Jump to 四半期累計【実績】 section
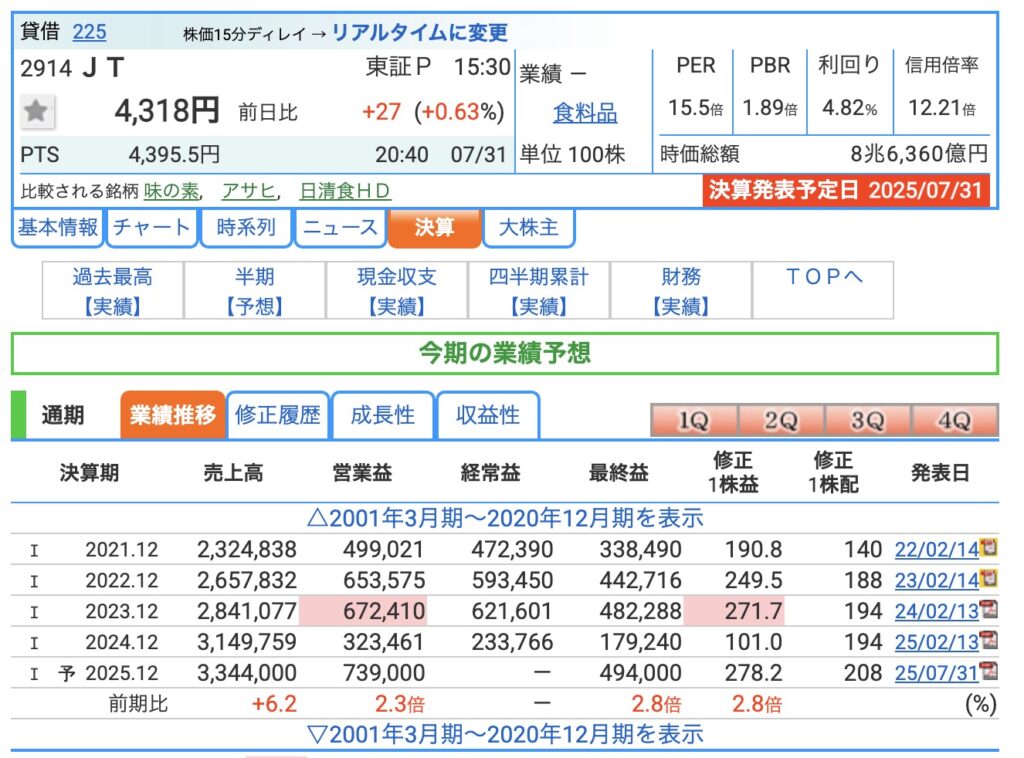Viewport: 1024px width, 758px height. tap(539, 291)
